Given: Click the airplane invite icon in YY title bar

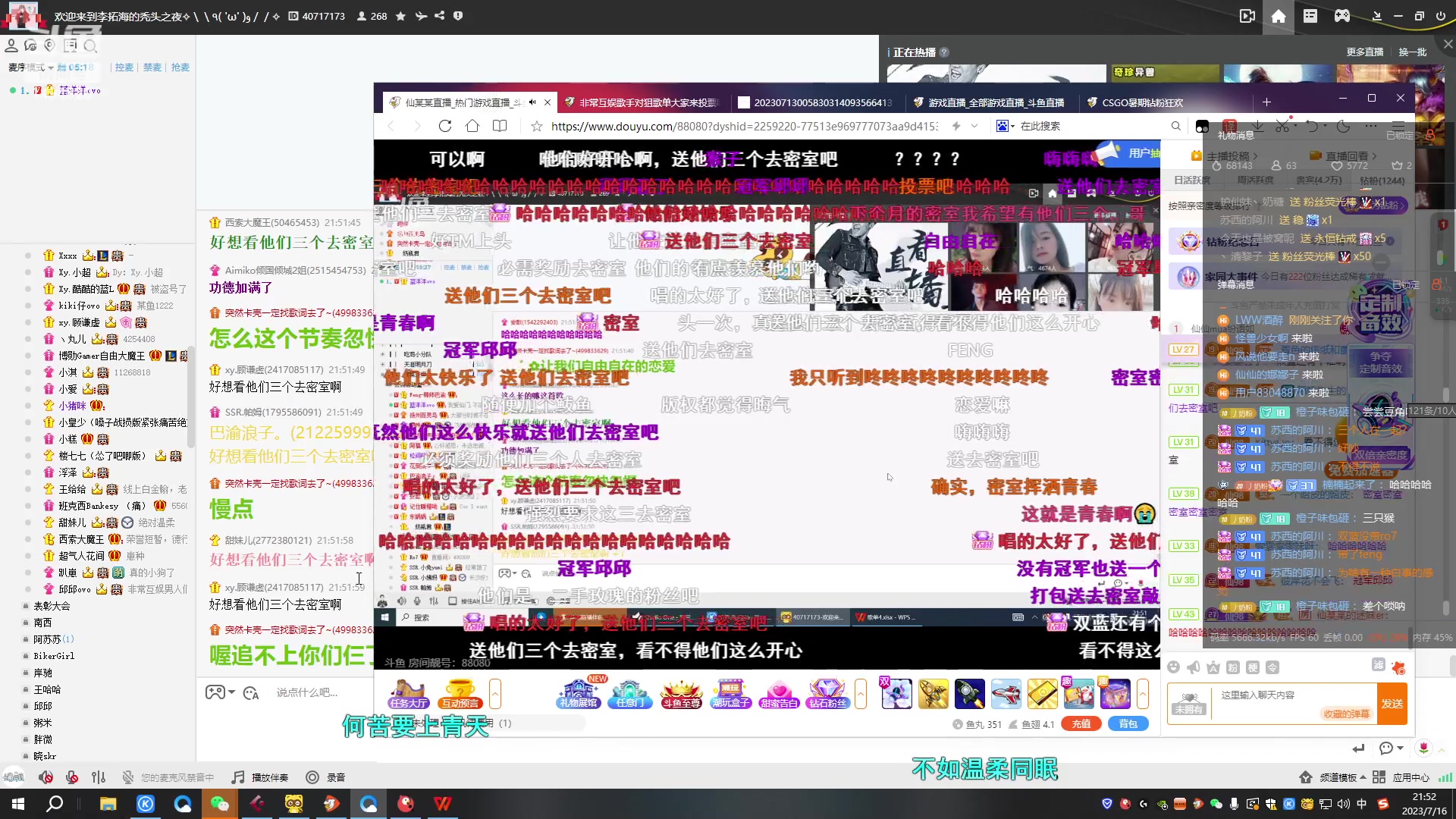Looking at the screenshot, I should tap(421, 16).
